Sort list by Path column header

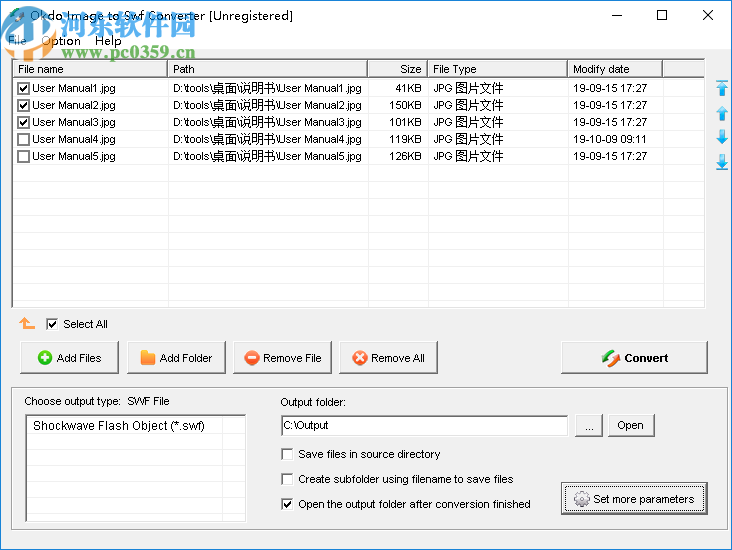coord(267,69)
